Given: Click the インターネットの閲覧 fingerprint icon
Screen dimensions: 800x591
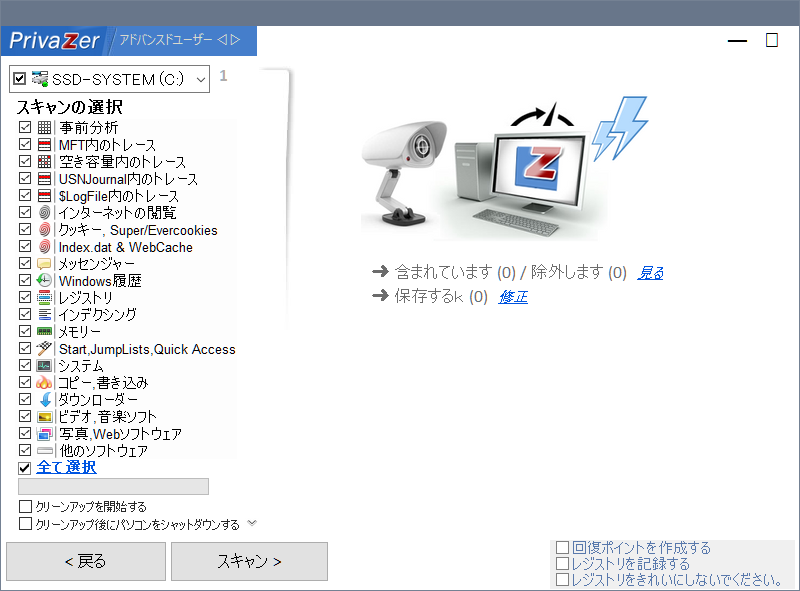Looking at the screenshot, I should (44, 212).
